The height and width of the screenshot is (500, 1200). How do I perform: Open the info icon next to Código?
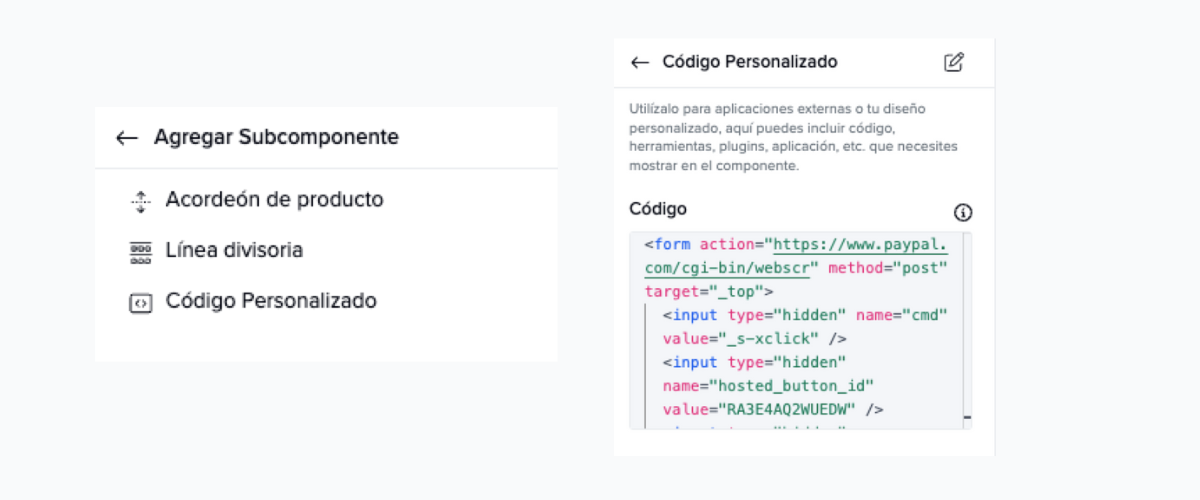click(x=963, y=212)
